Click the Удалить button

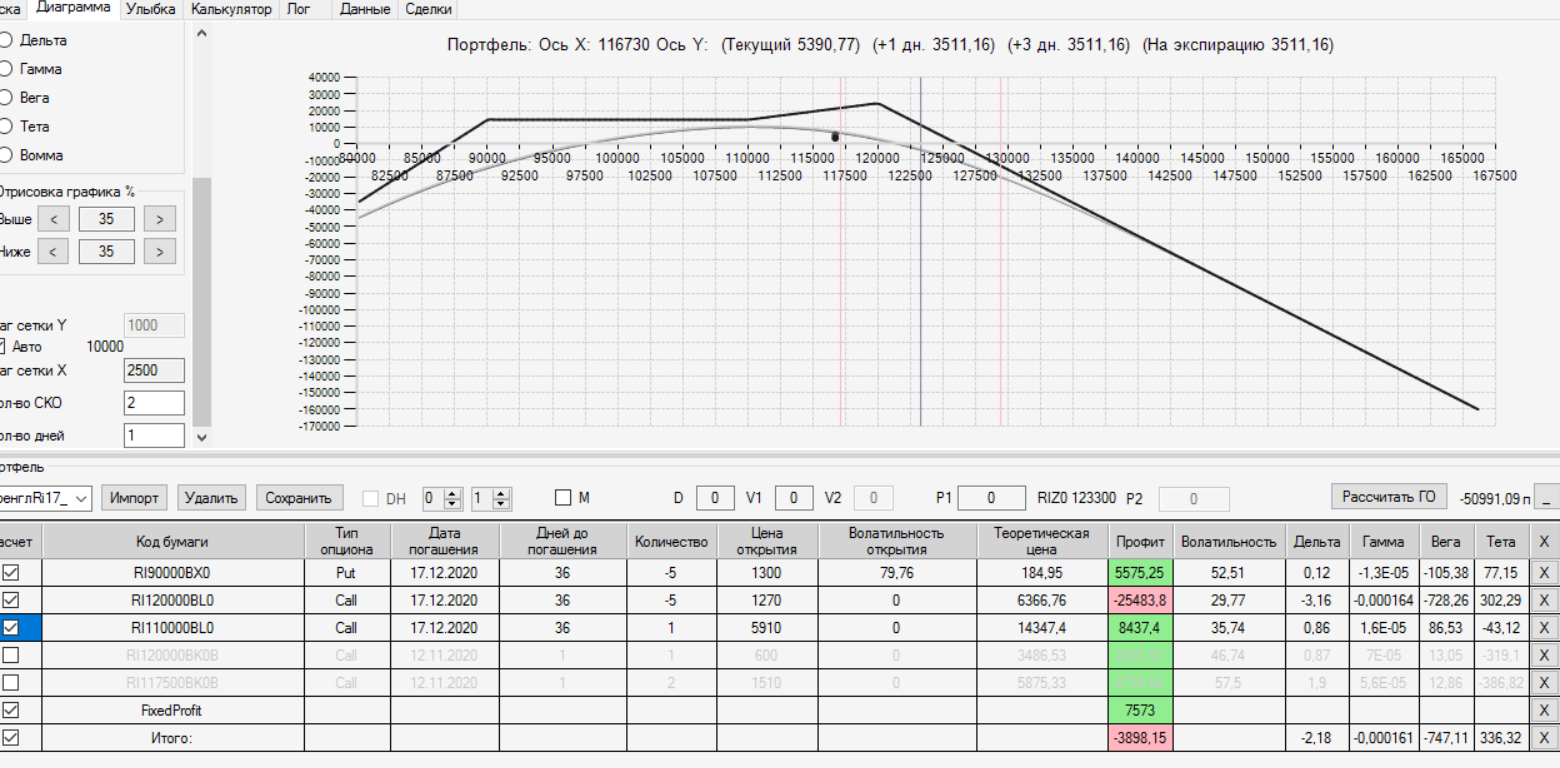[x=212, y=498]
